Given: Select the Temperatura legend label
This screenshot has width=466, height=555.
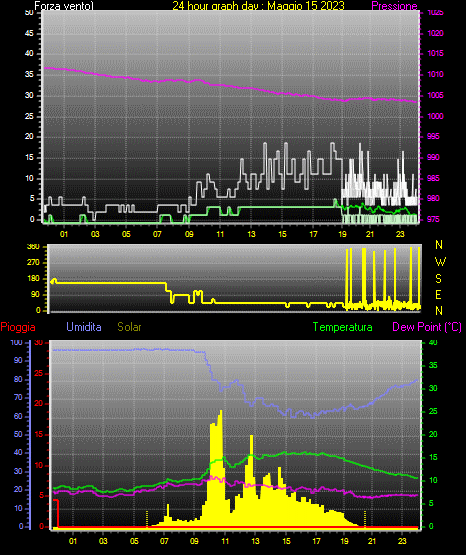Looking at the screenshot, I should (343, 327).
